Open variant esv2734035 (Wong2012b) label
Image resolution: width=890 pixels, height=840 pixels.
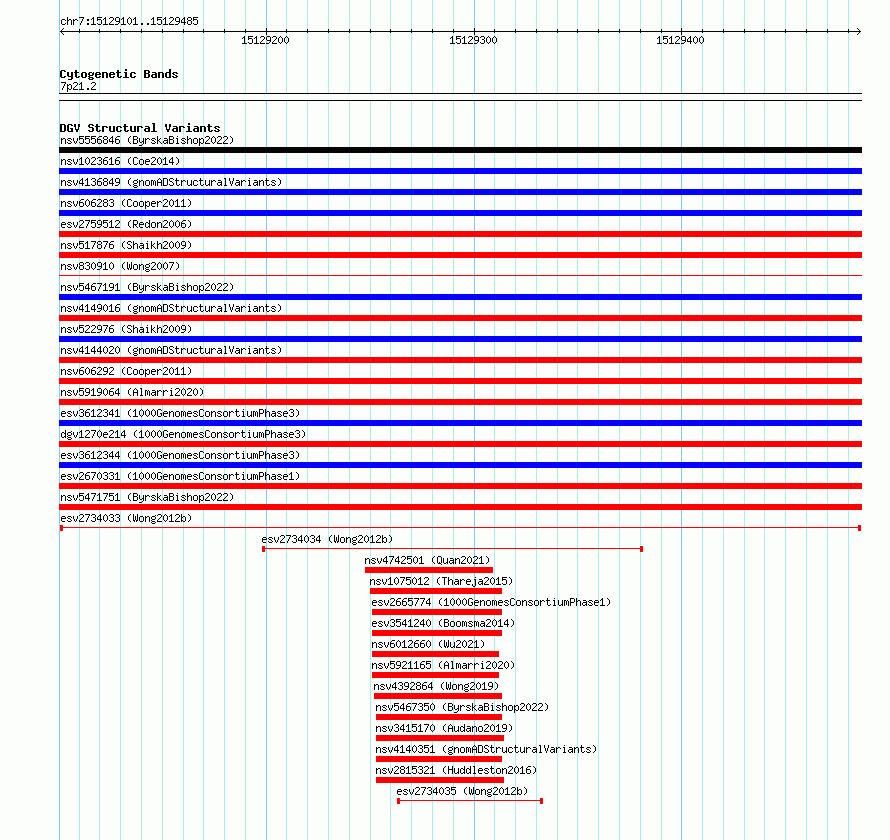[462, 791]
